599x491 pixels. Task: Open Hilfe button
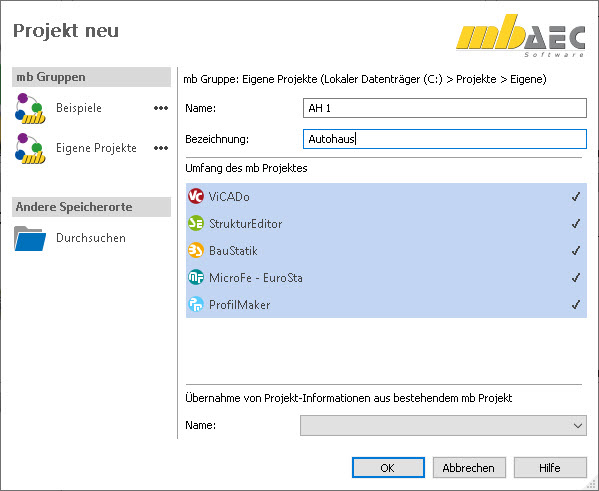550,468
